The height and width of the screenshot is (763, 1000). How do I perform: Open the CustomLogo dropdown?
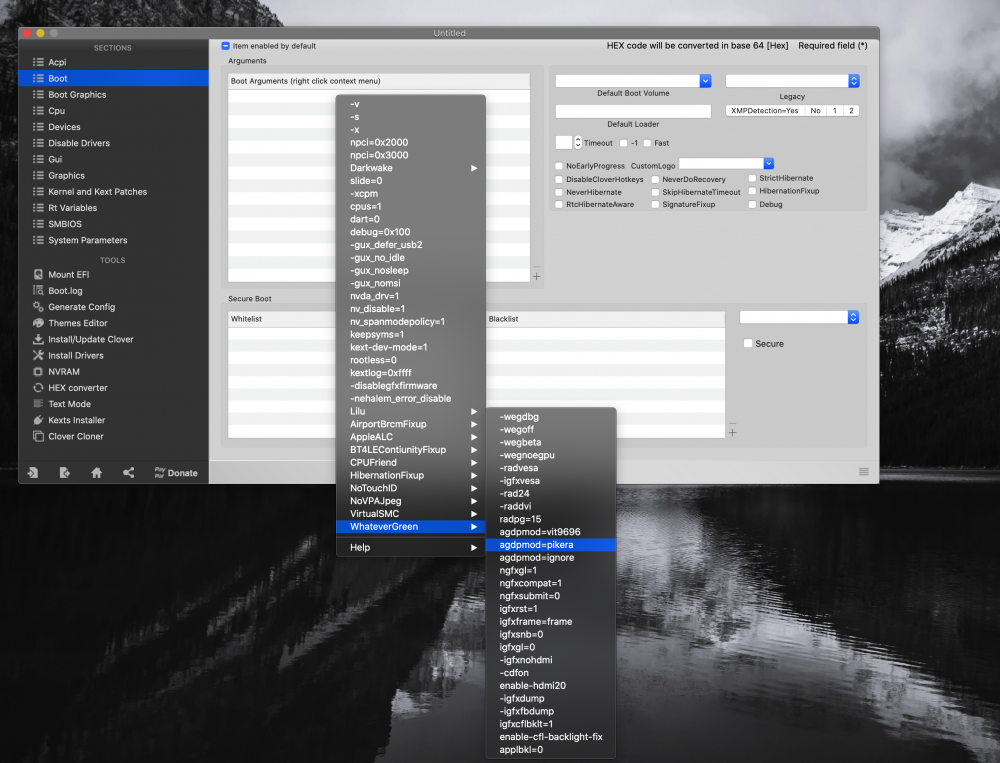pyautogui.click(x=768, y=163)
